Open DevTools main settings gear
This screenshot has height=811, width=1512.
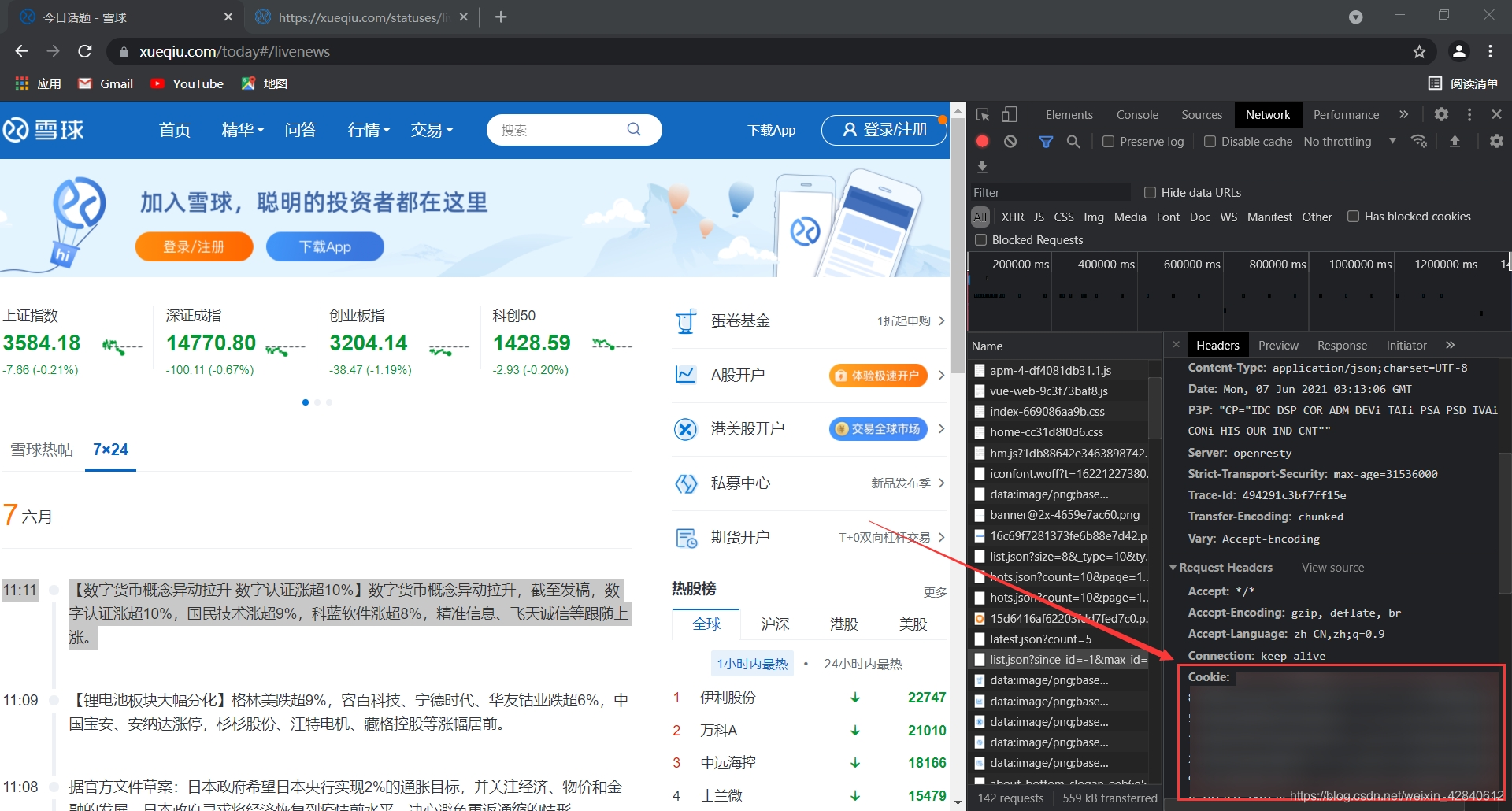(x=1441, y=115)
